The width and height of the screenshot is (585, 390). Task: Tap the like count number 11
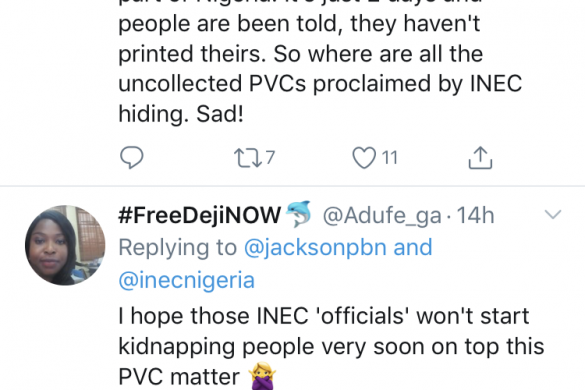[x=390, y=157]
